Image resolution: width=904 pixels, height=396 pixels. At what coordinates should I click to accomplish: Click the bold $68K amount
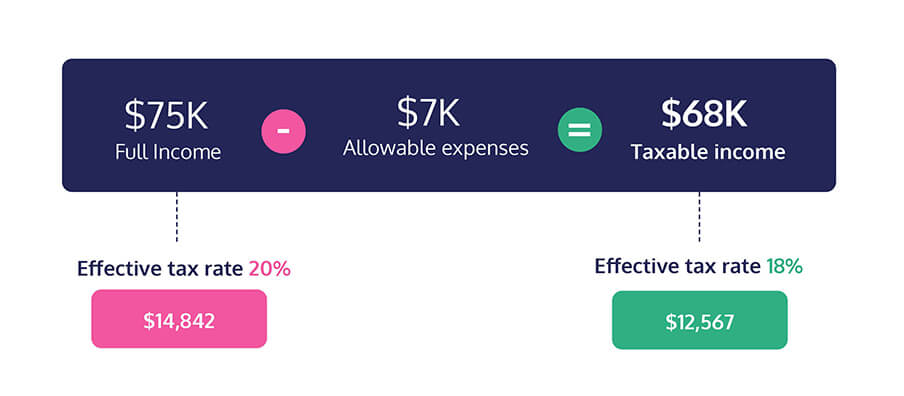pyautogui.click(x=704, y=114)
